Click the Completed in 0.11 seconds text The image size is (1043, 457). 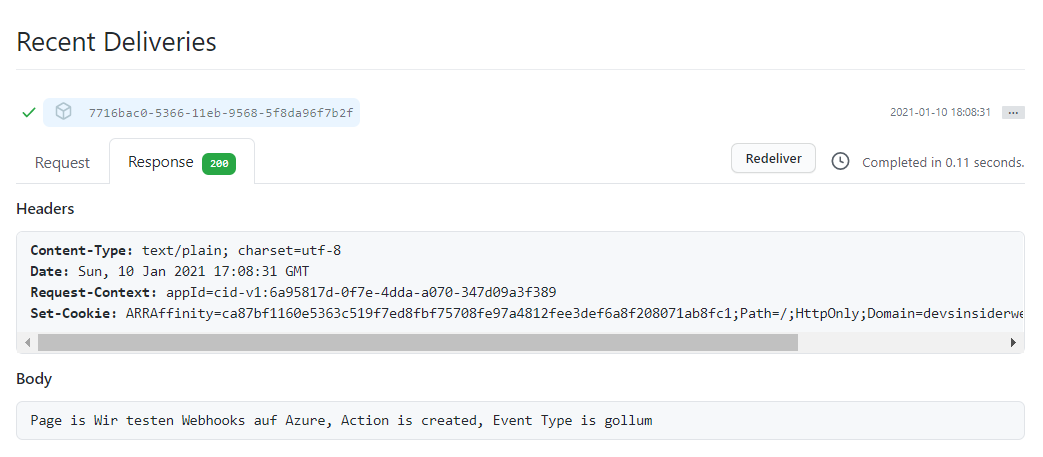tap(942, 162)
